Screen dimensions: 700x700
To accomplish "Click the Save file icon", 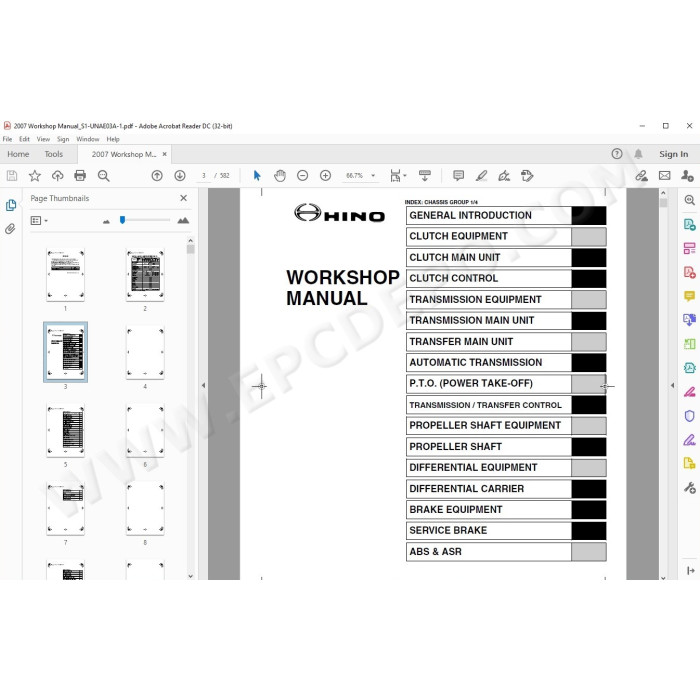I will (x=12, y=176).
